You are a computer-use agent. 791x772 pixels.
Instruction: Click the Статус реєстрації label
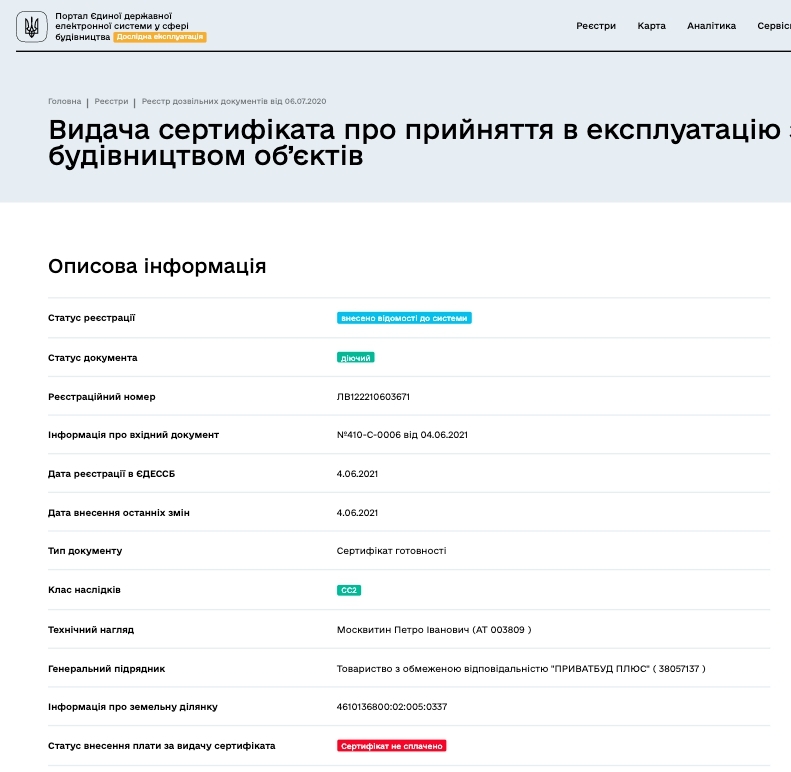pos(91,318)
